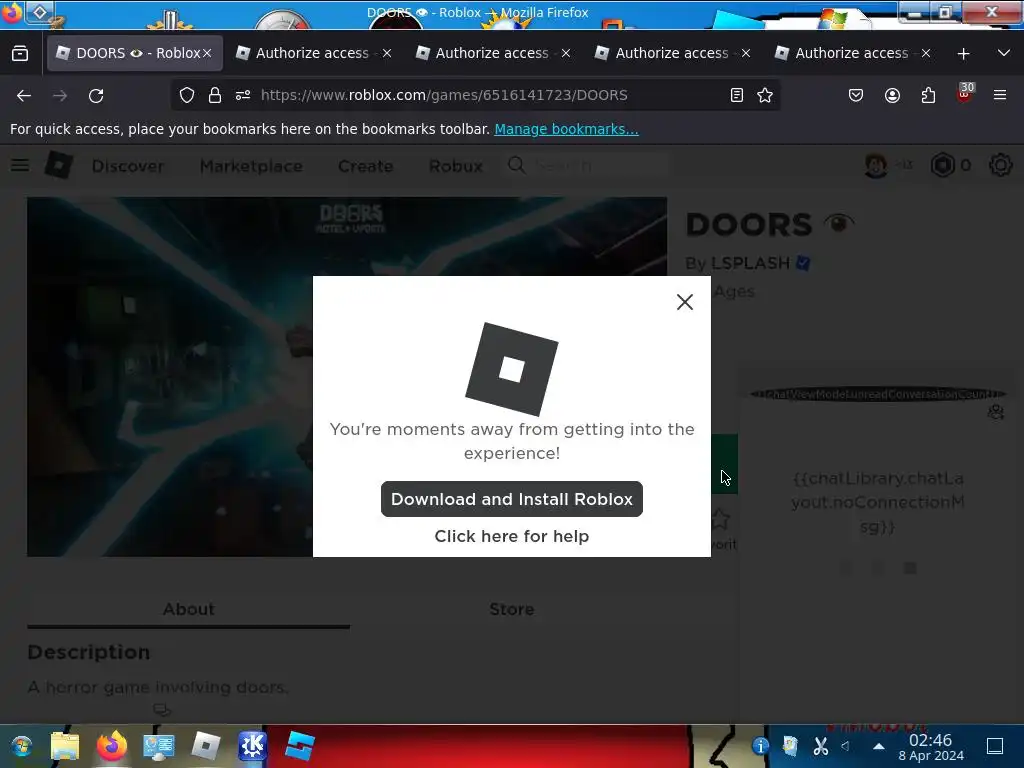Image resolution: width=1024 pixels, height=768 pixels.
Task: Reload the current page
Action: click(96, 95)
